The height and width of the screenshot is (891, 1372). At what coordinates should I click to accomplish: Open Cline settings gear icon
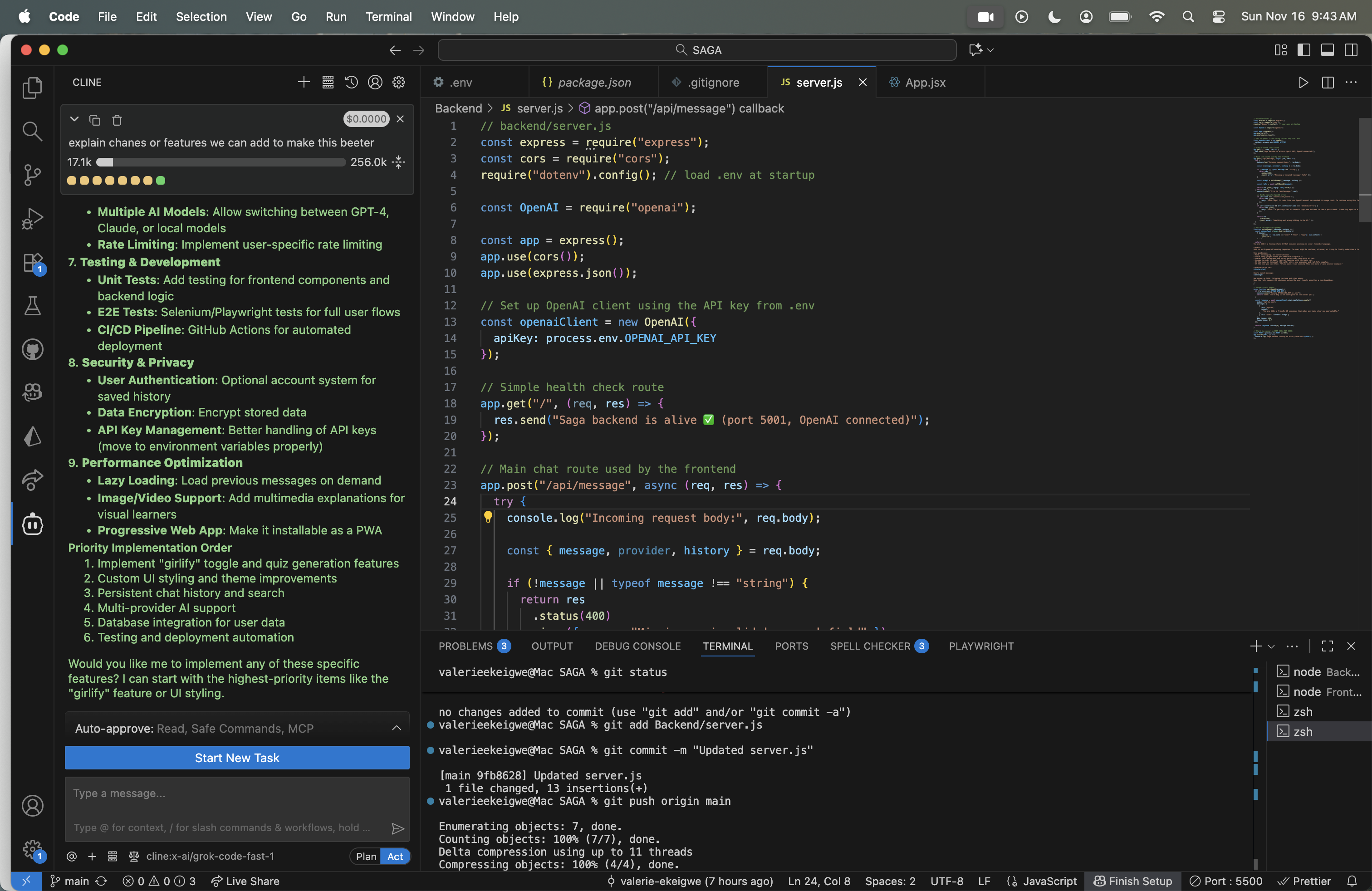coord(398,83)
